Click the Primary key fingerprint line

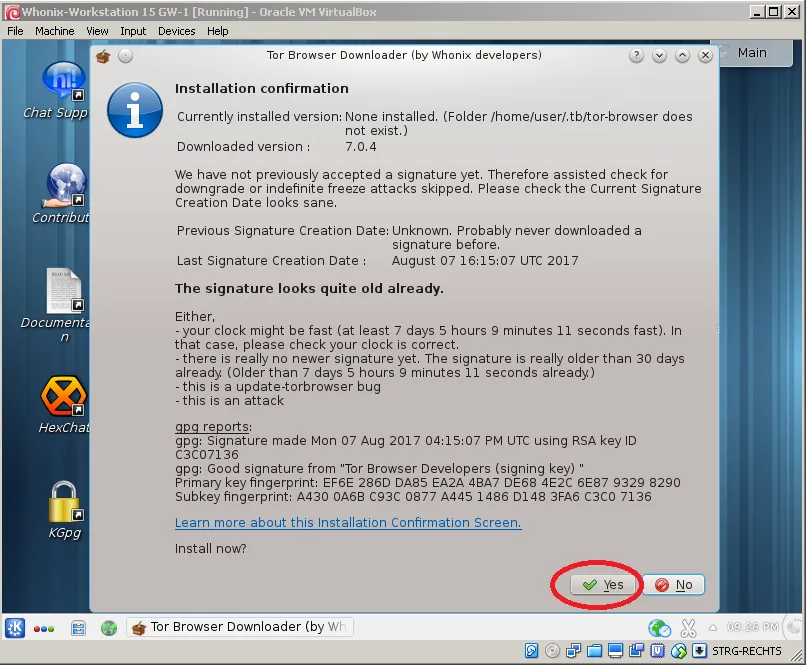click(x=428, y=483)
